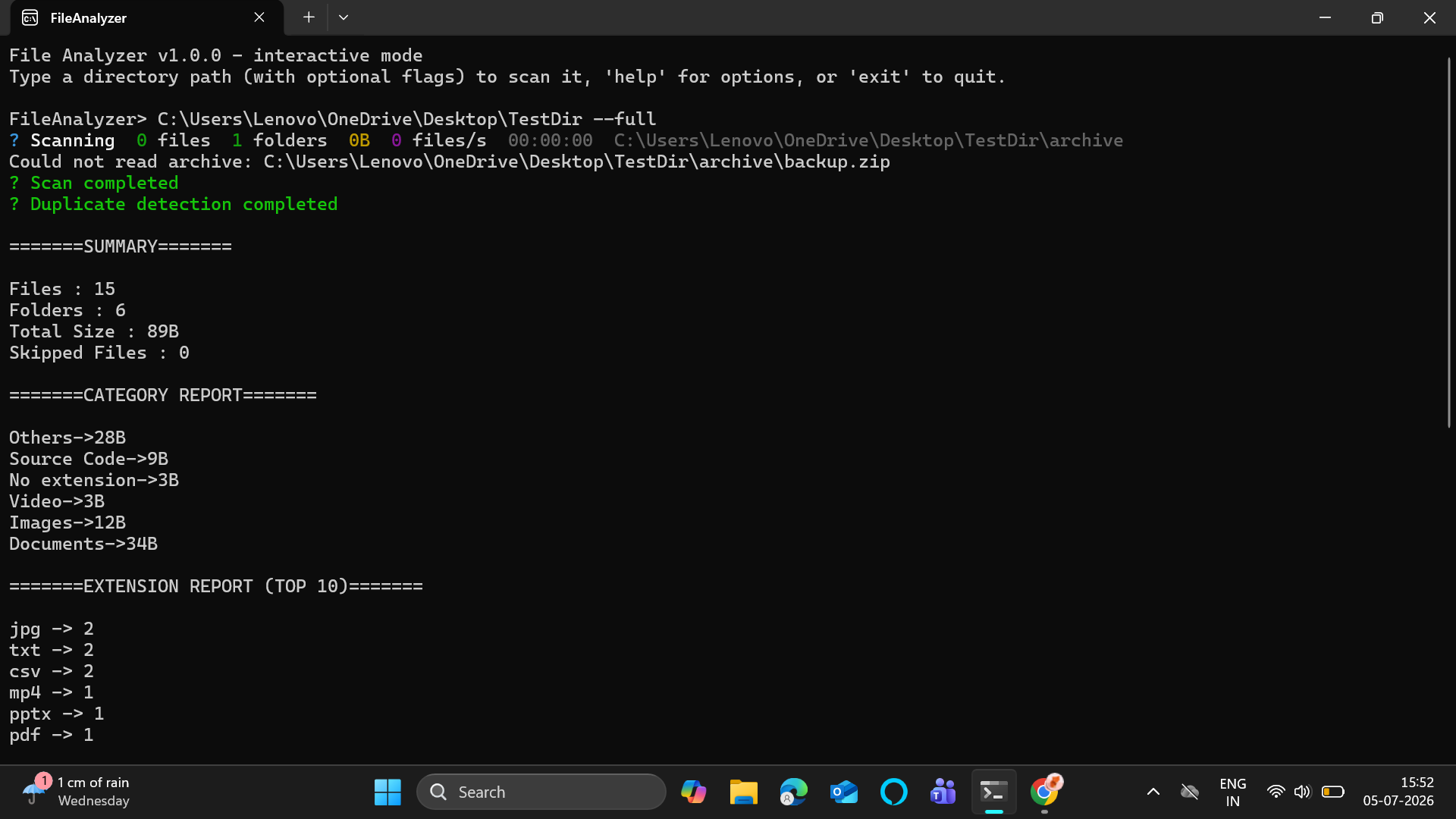Click the EXTENSION REPORT (TOP 10) header

point(216,586)
